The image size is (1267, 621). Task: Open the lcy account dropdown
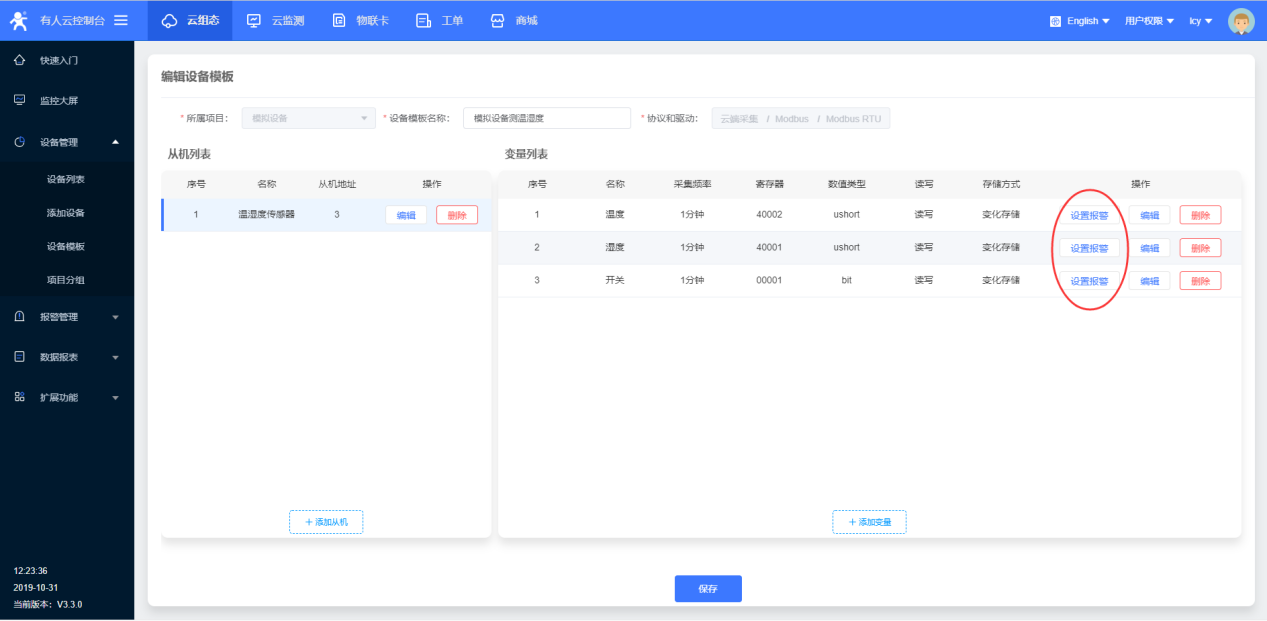click(x=1201, y=21)
